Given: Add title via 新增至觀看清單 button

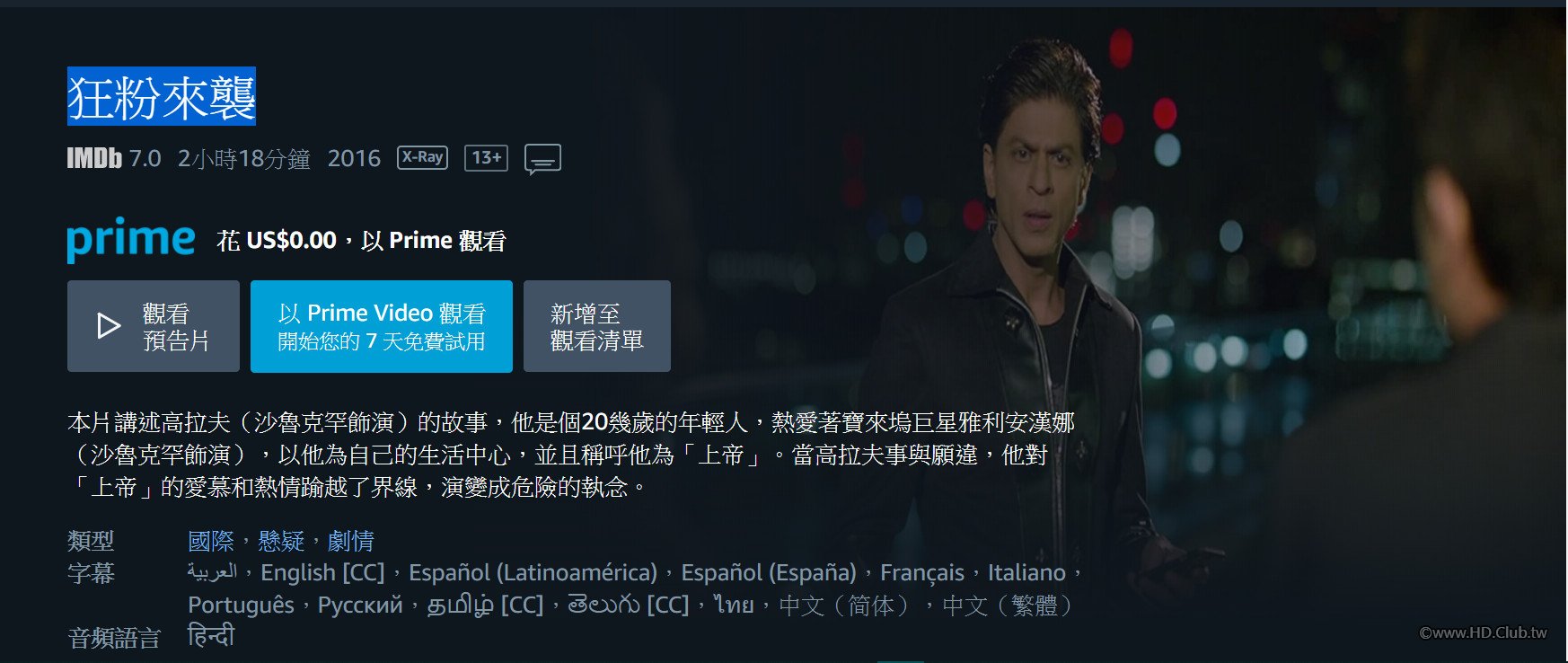Looking at the screenshot, I should click(x=597, y=326).
